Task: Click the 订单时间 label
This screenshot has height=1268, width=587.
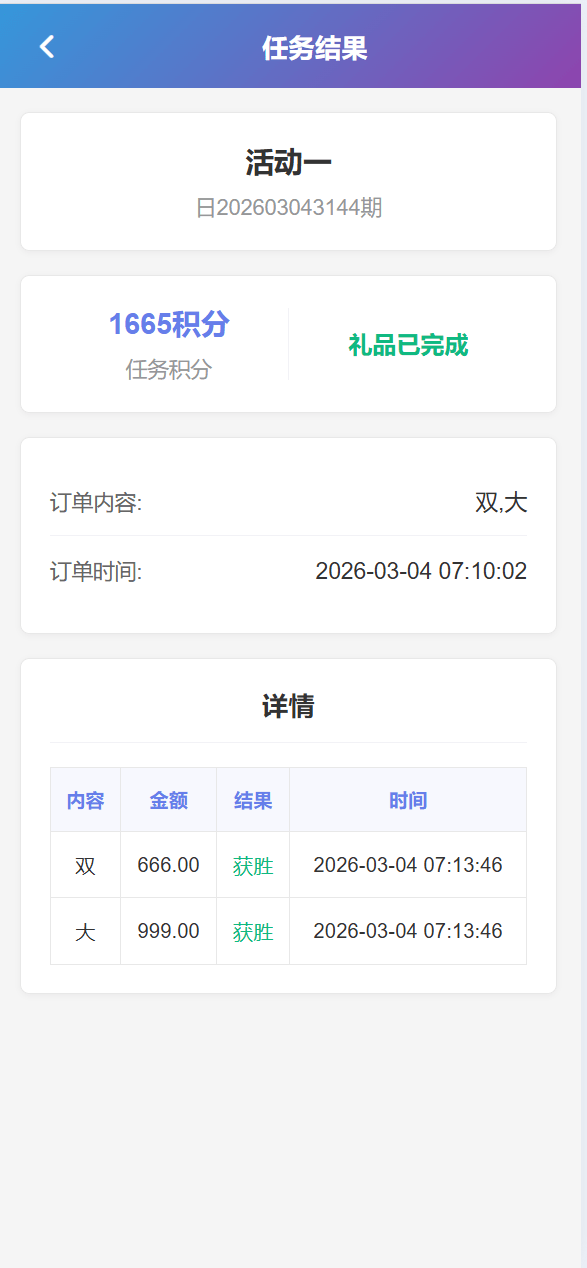Action: 96,572
